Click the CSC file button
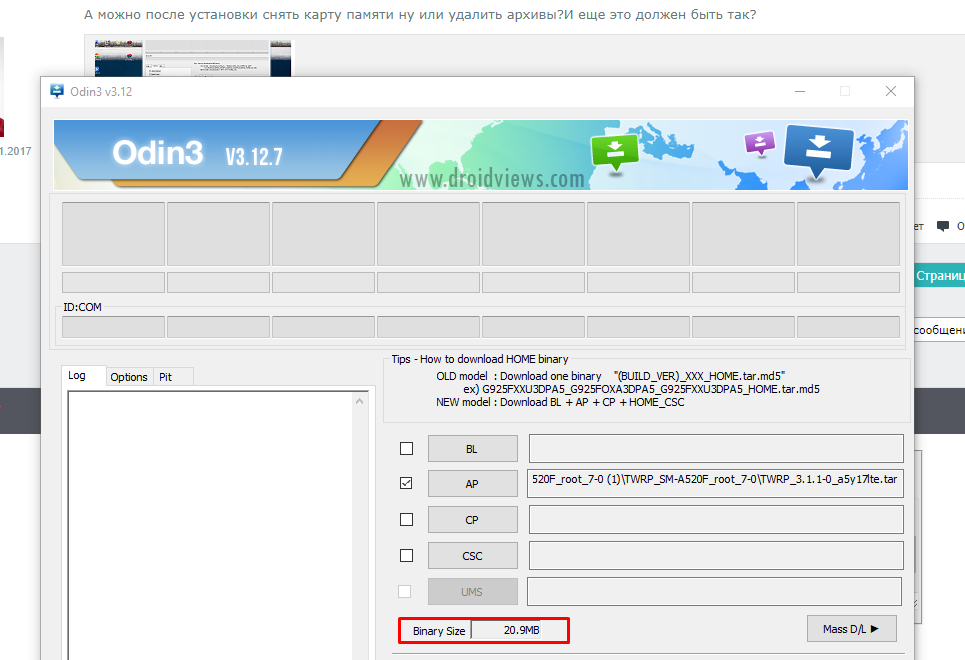The image size is (965, 660). pos(473,556)
